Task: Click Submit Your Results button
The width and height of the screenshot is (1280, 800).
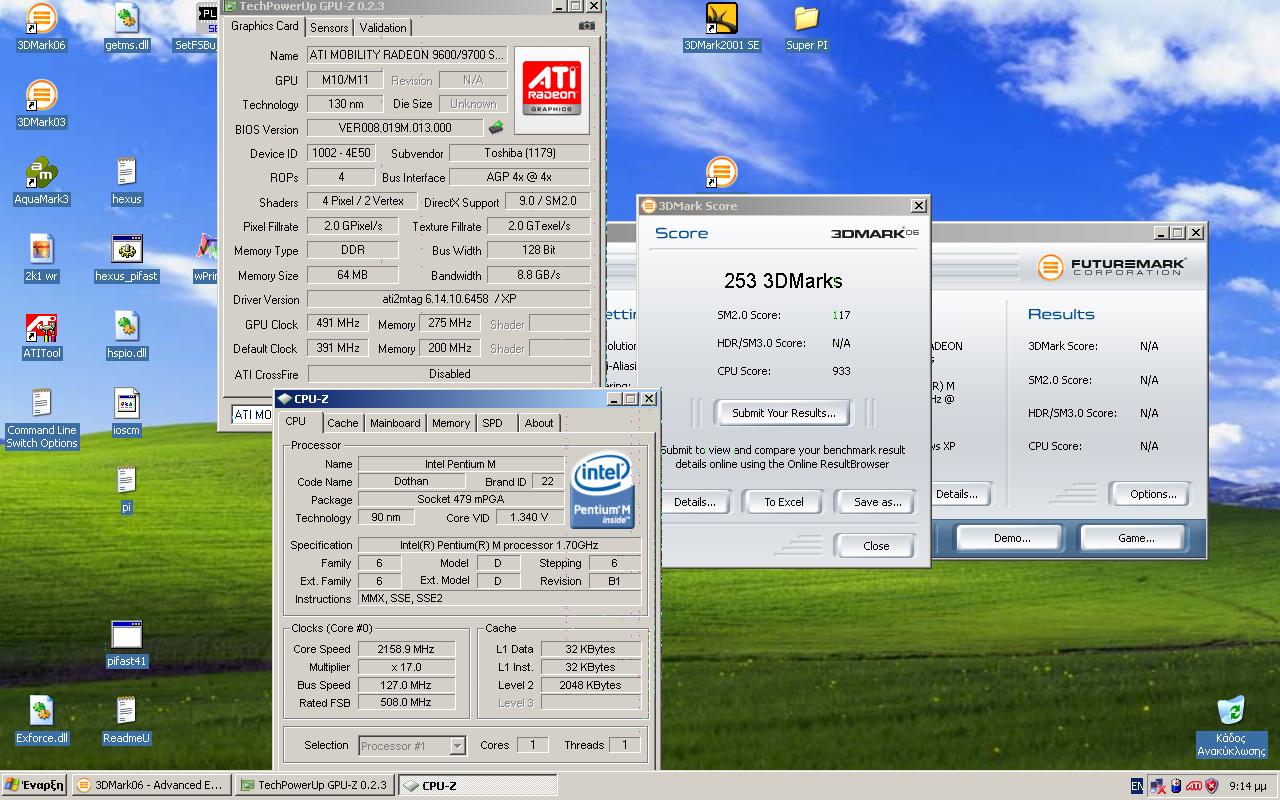Action: pos(783,413)
